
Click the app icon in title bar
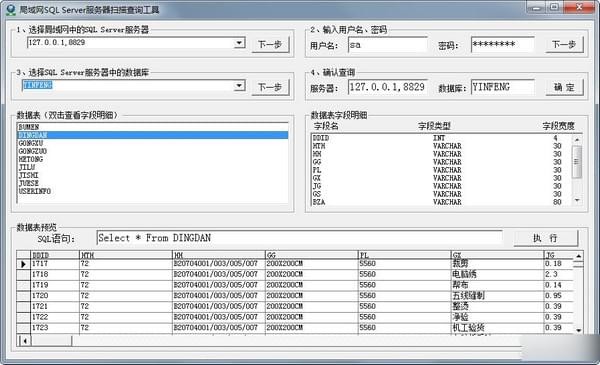click(11, 10)
